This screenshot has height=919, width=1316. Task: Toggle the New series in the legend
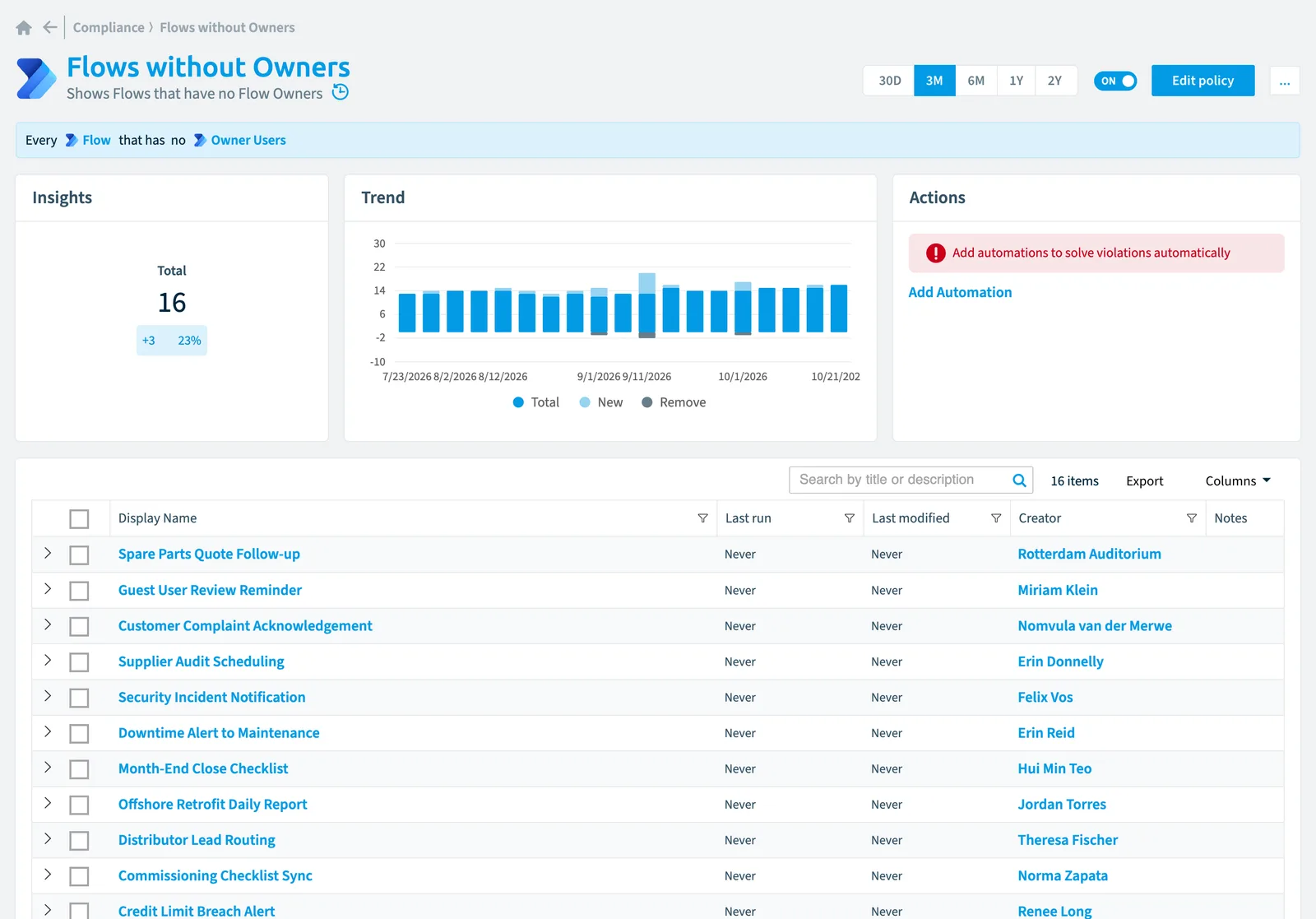pos(601,402)
